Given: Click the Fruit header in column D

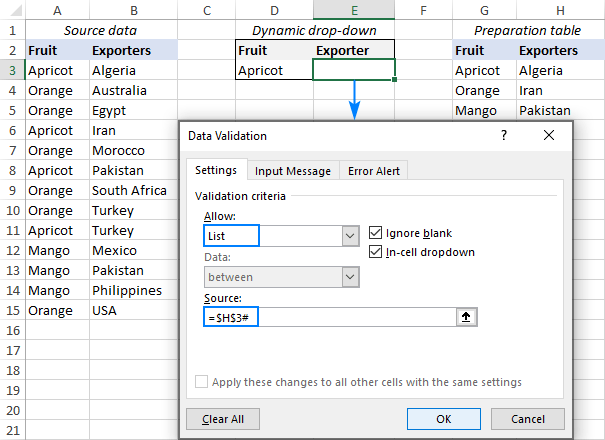Looking at the screenshot, I should pos(274,50).
